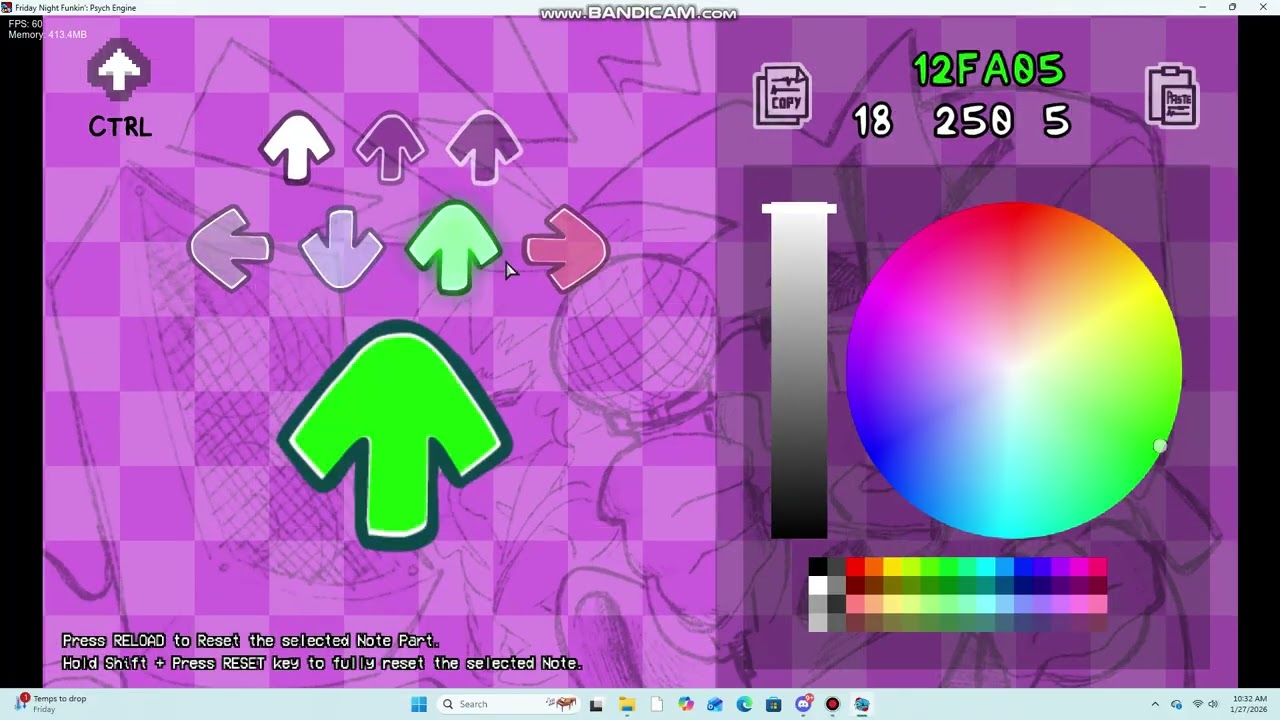Pick the pure blue top-row swatch
This screenshot has width=1280, height=720.
[1024, 566]
